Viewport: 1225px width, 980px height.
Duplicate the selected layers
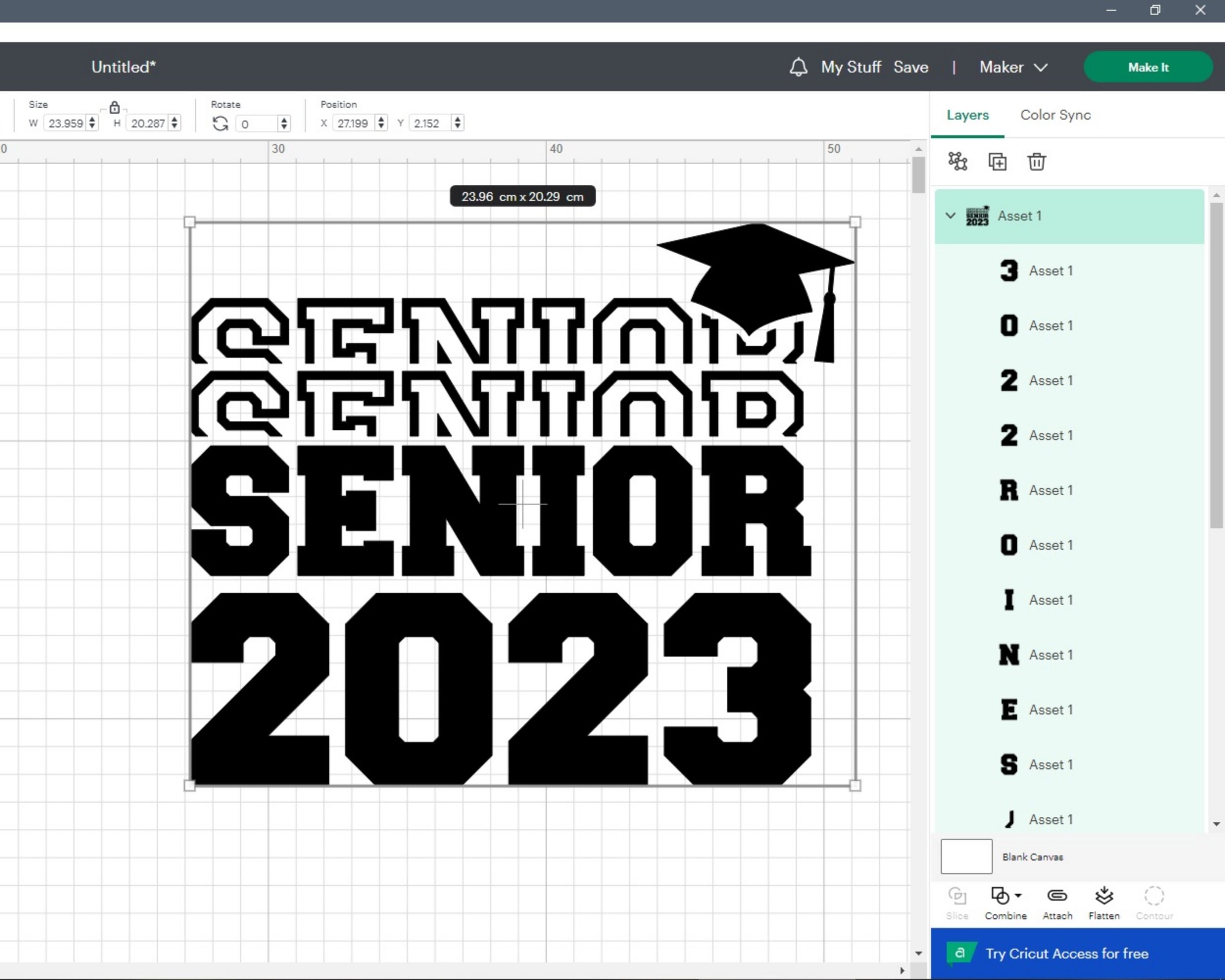coord(998,162)
